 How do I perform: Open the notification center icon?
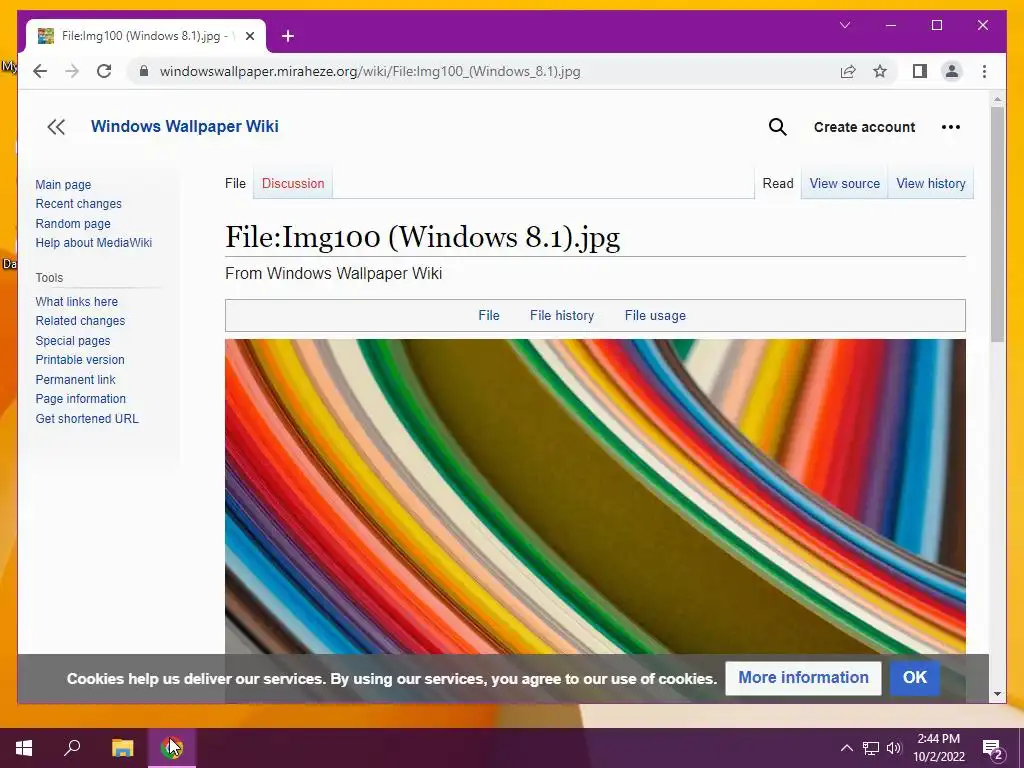click(x=993, y=749)
